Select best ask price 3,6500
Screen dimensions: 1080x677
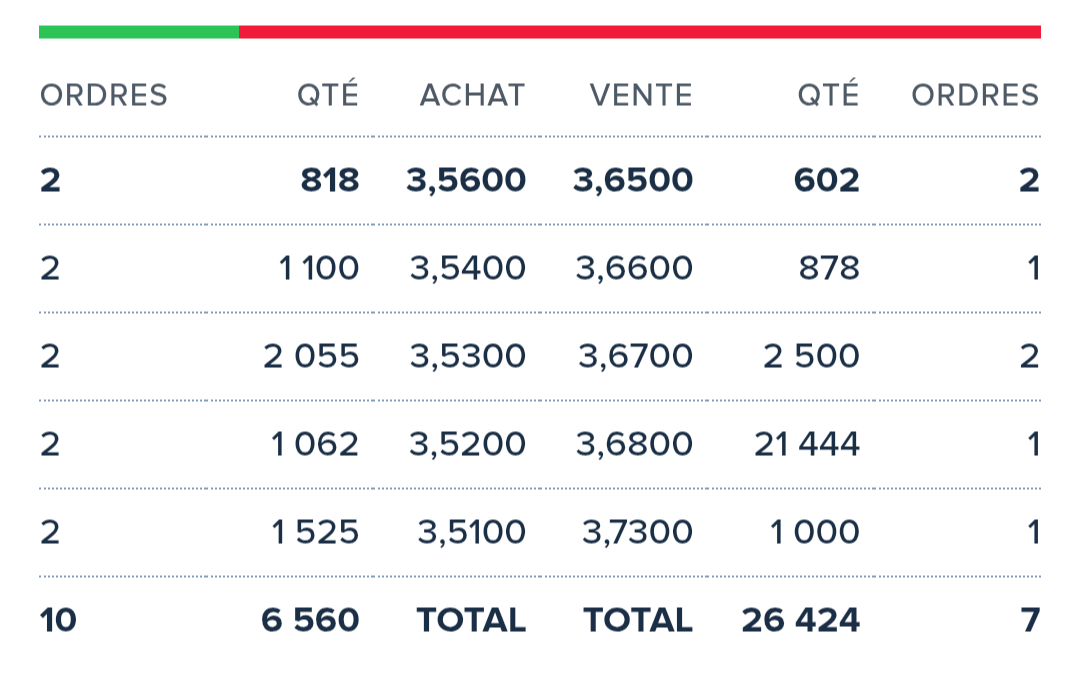point(633,180)
